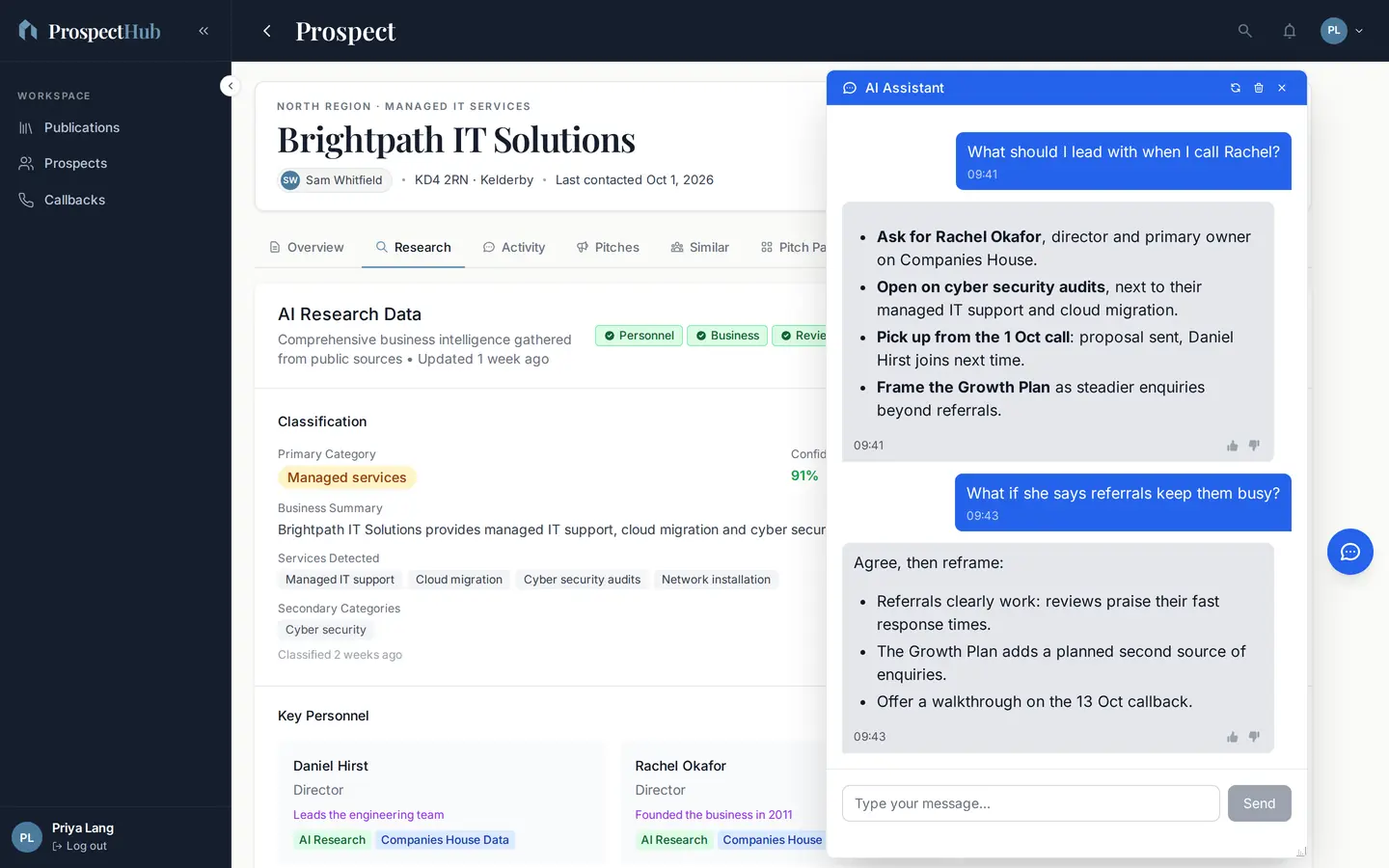Click the Sam Whitfield owner chip
The image size is (1389, 868).
(334, 180)
